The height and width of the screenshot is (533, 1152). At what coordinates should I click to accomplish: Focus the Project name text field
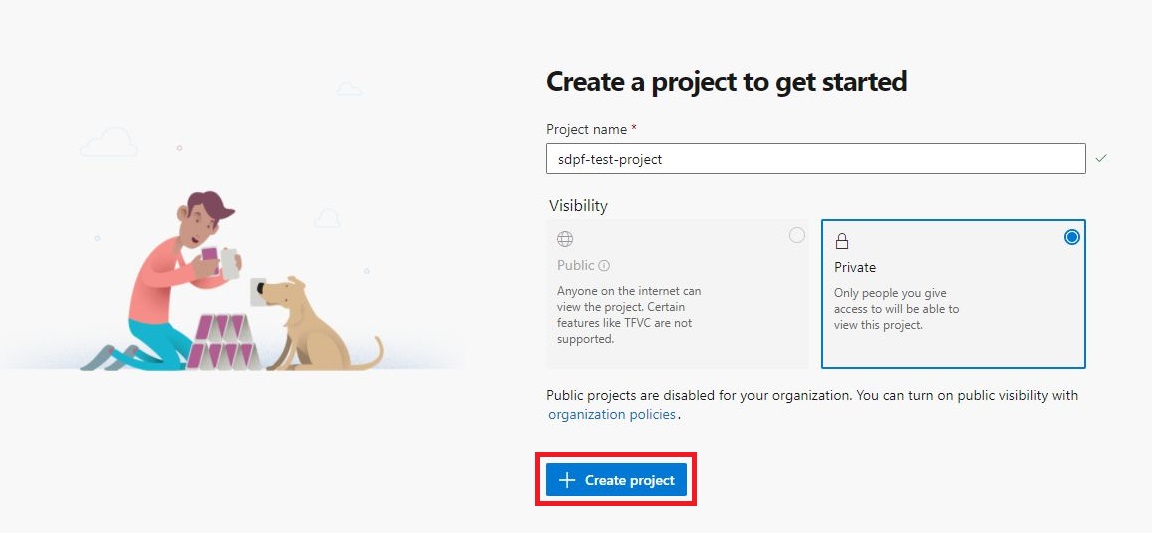click(815, 159)
